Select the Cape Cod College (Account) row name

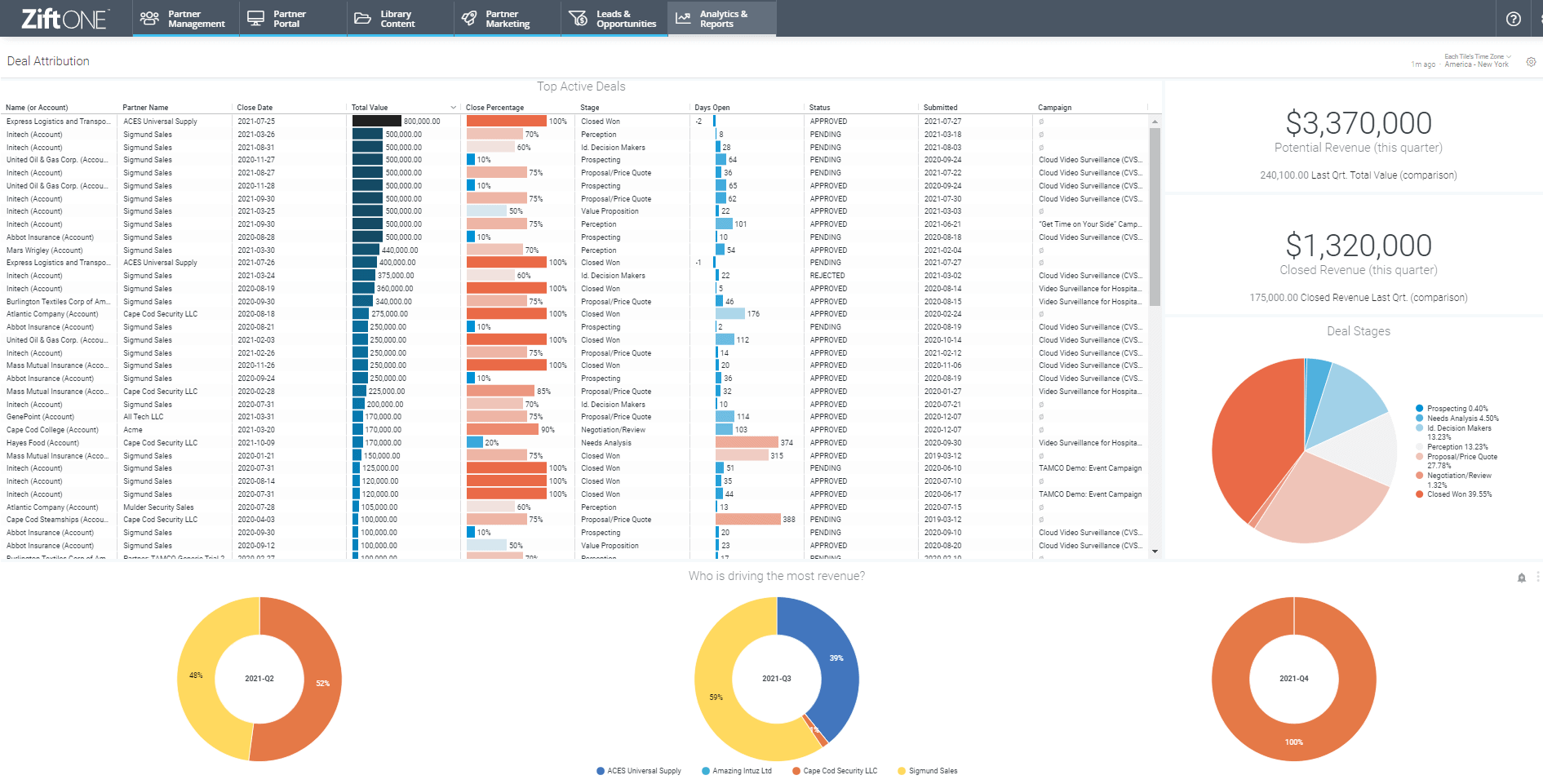[x=52, y=430]
